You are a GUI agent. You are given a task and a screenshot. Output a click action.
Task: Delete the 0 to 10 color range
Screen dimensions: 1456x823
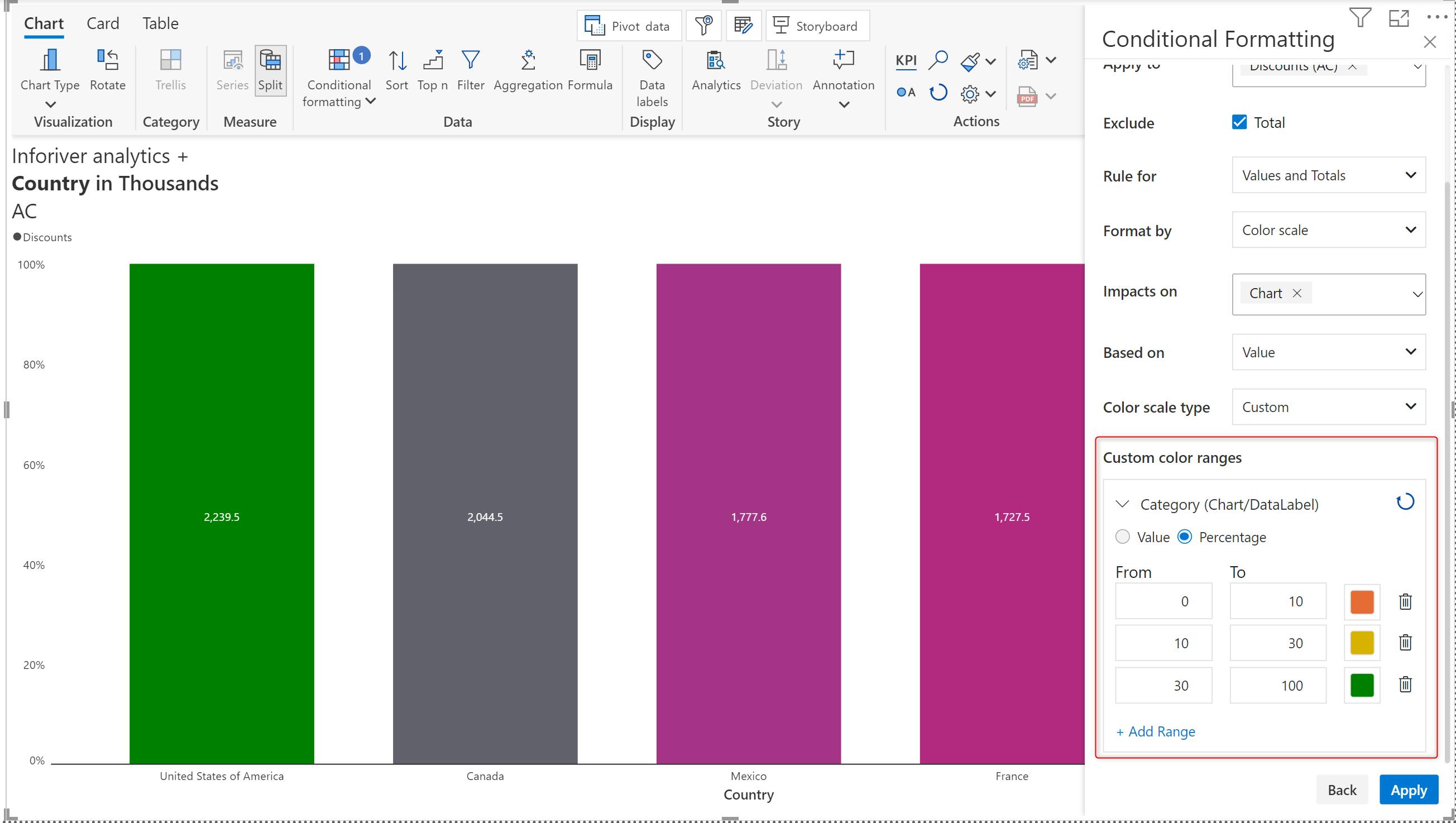point(1405,601)
